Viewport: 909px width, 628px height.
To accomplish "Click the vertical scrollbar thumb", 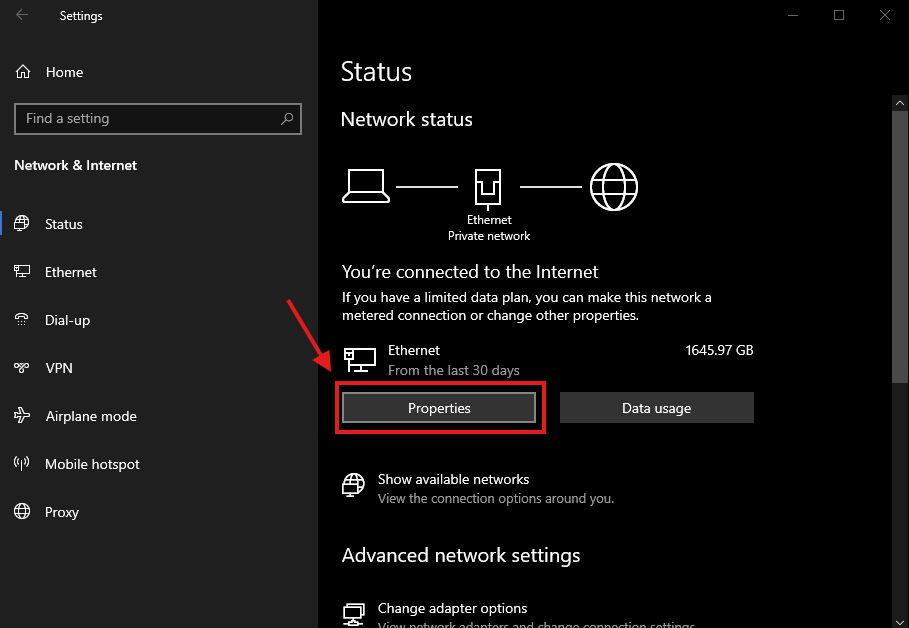I will pos(900,246).
